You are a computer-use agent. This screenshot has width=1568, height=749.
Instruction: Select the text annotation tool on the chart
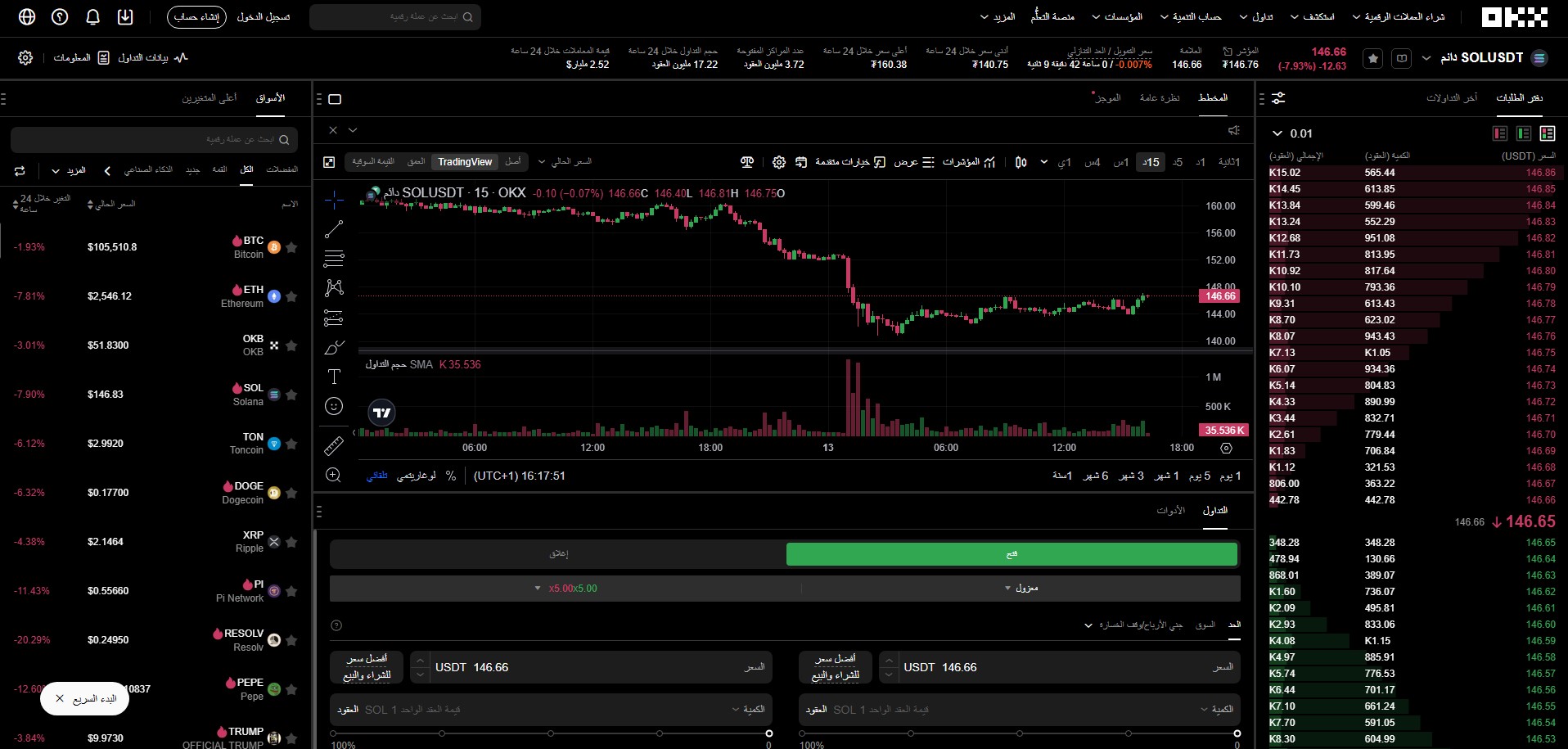coord(334,377)
